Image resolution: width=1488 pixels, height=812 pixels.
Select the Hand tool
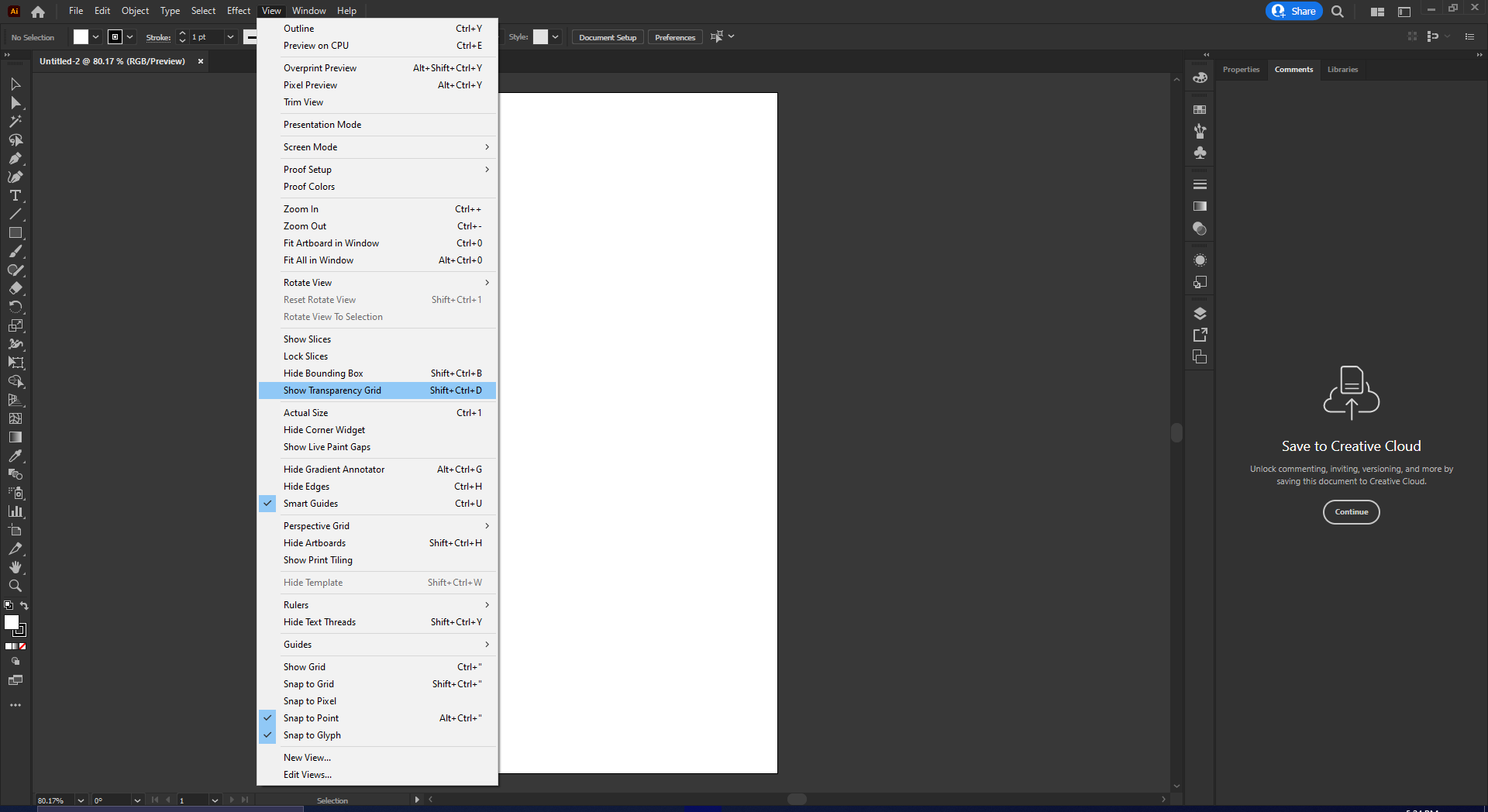[x=15, y=567]
